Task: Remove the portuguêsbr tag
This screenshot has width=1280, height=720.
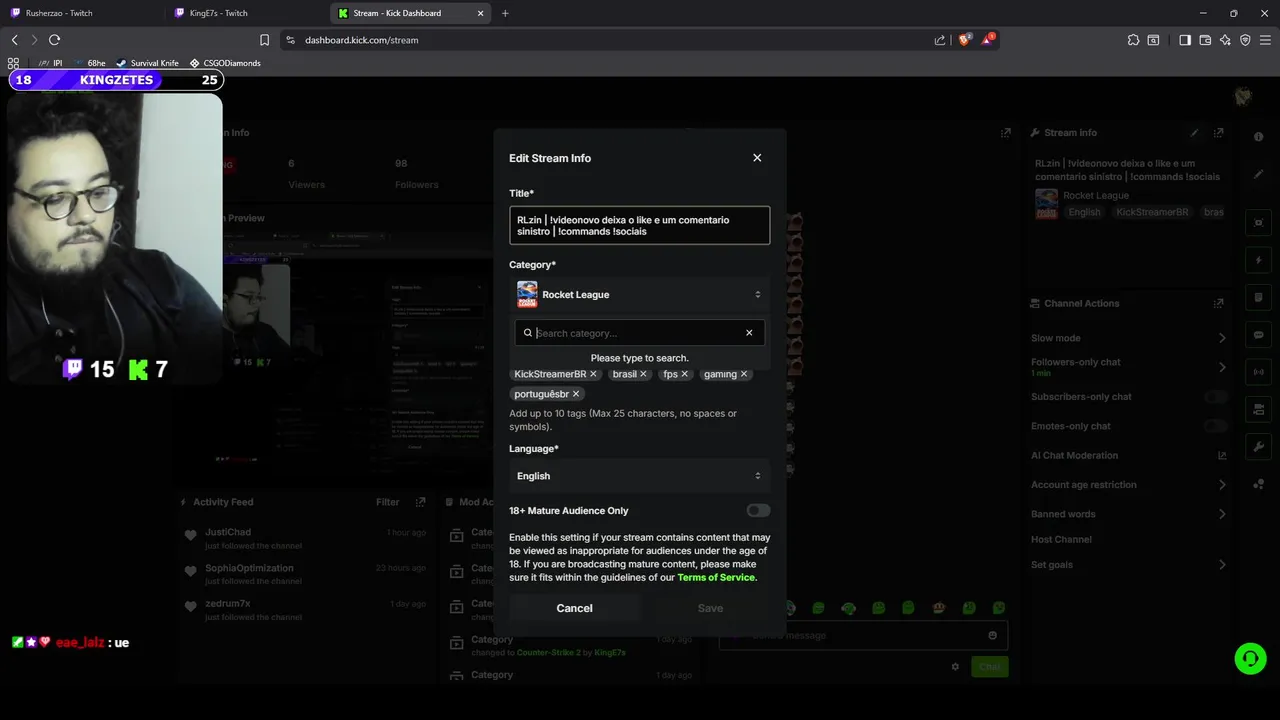Action: [576, 394]
